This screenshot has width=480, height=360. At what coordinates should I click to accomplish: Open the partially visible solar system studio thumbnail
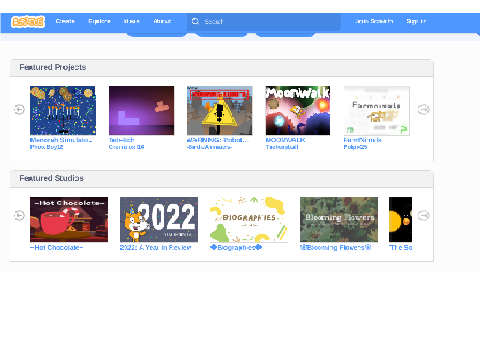pyautogui.click(x=400, y=219)
